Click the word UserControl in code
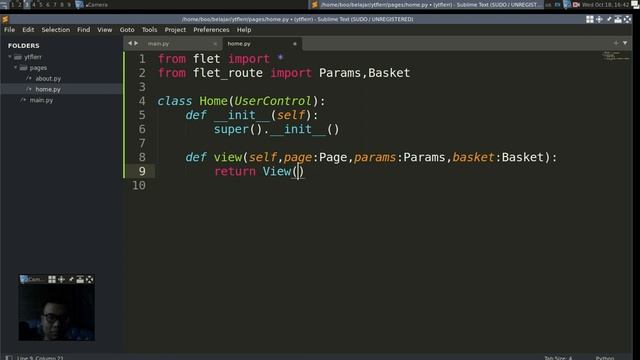The image size is (640, 360). (x=273, y=101)
